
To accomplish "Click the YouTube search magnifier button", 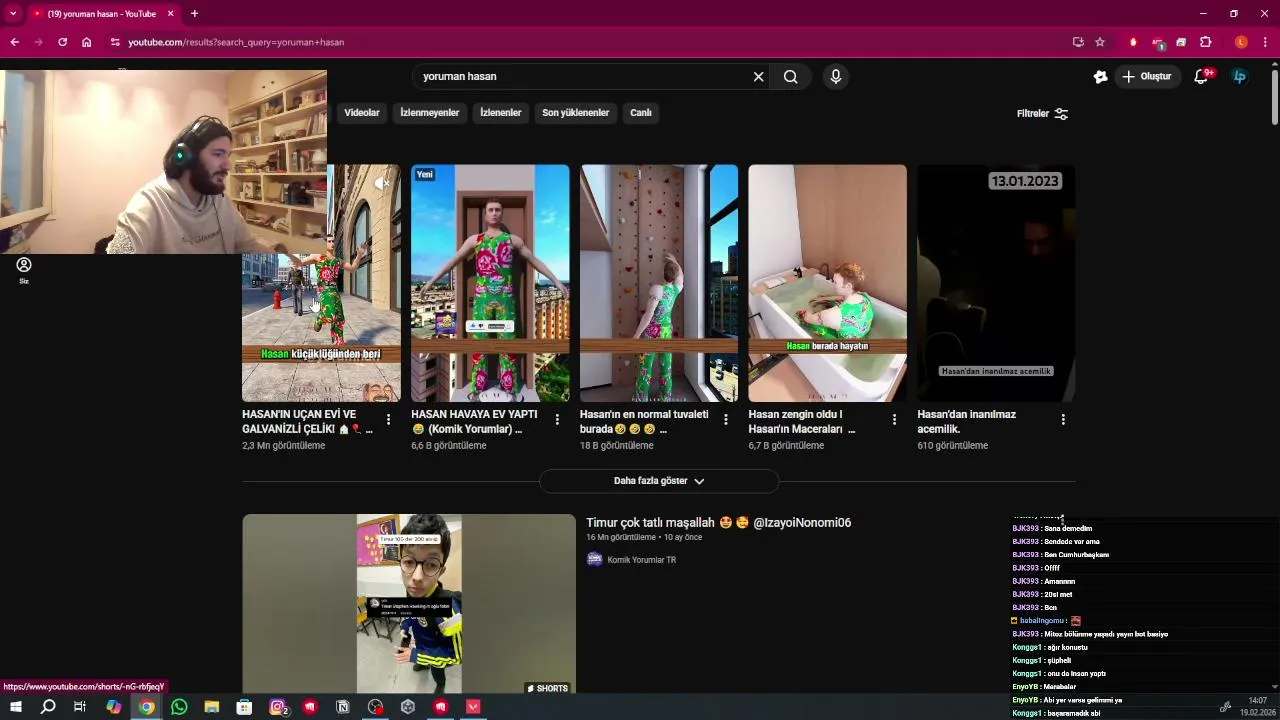I will 790,77.
